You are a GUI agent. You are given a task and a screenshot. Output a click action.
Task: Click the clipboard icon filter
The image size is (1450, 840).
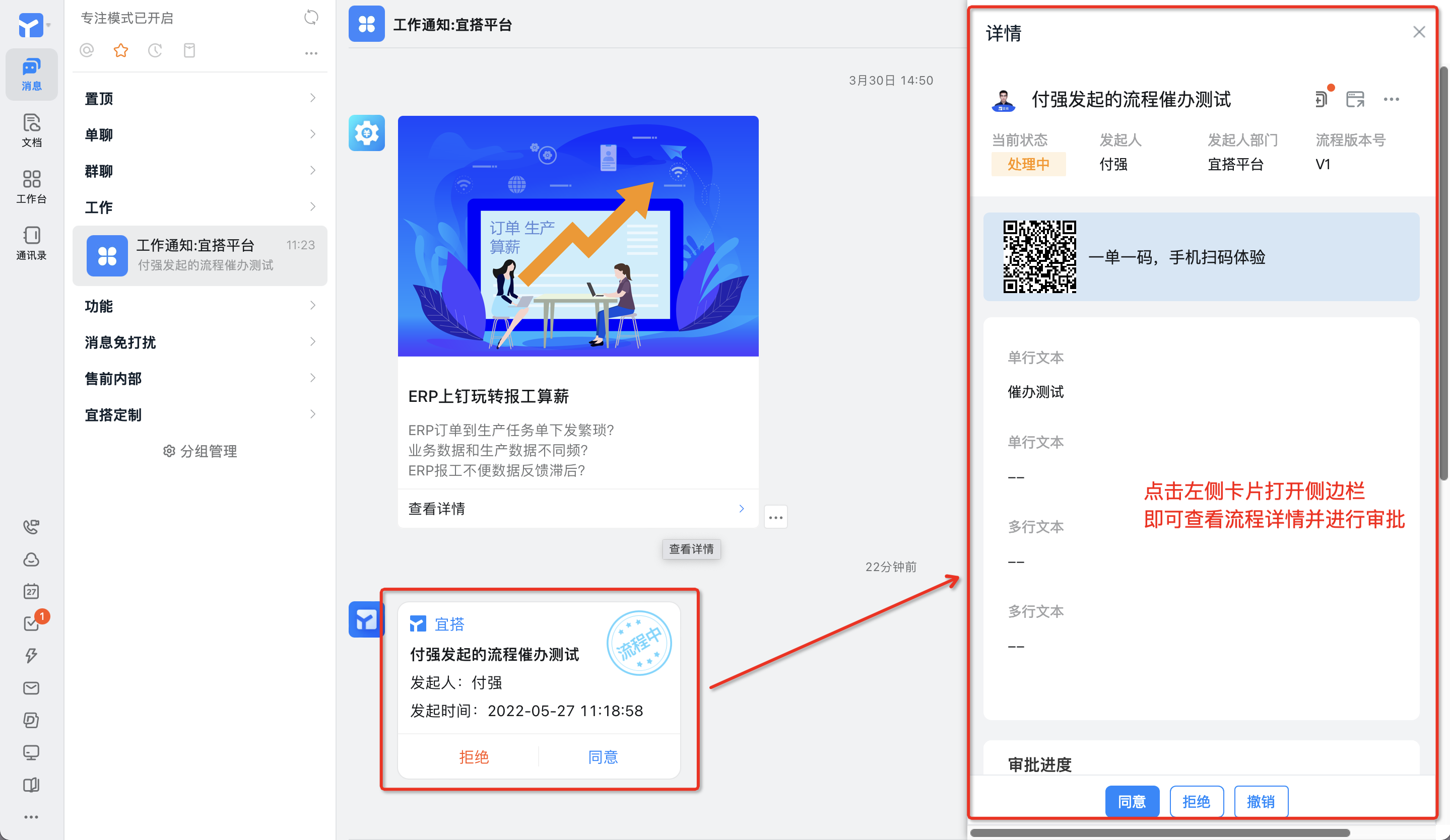(x=189, y=50)
